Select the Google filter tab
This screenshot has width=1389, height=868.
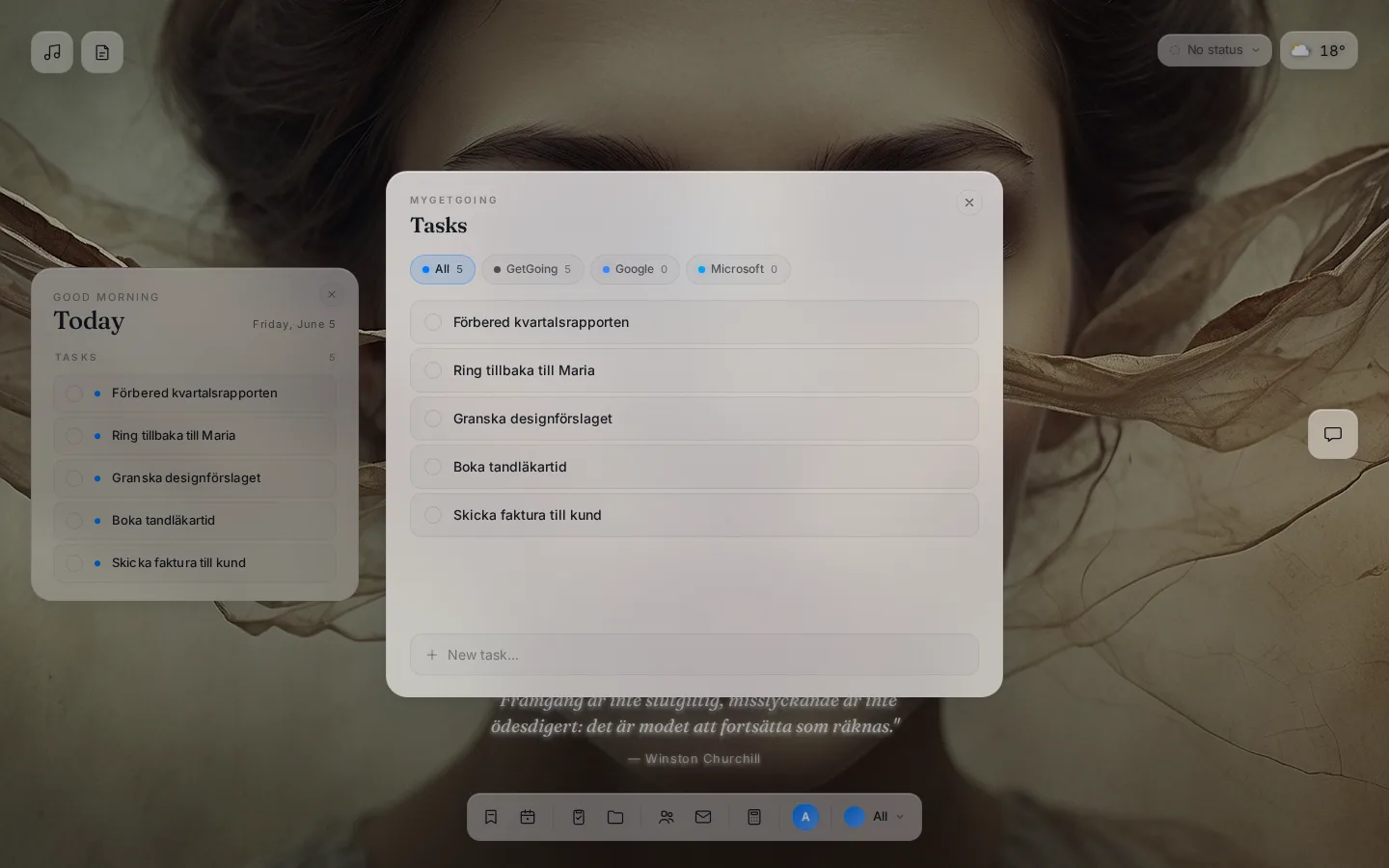tap(635, 269)
